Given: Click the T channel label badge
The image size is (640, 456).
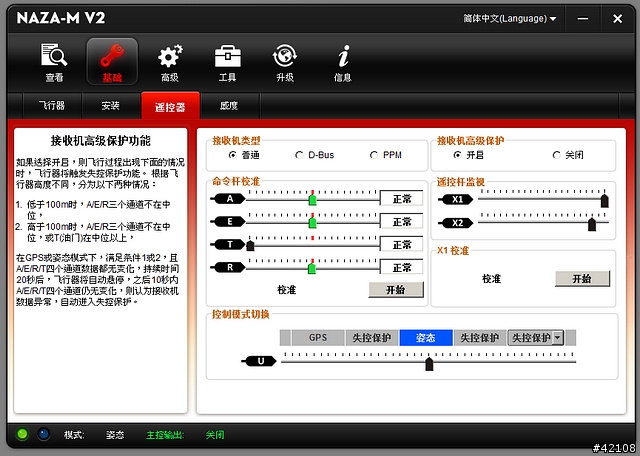Looking at the screenshot, I should coord(229,245).
